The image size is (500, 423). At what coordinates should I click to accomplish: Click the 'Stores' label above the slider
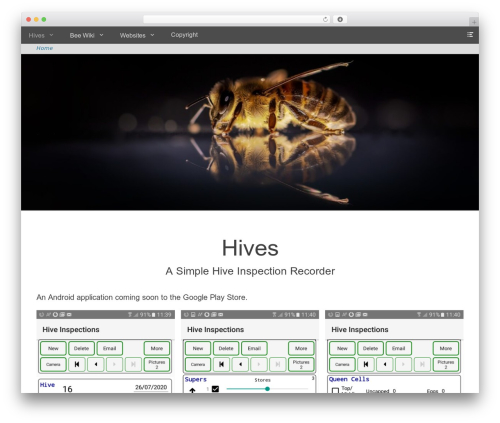tap(262, 380)
